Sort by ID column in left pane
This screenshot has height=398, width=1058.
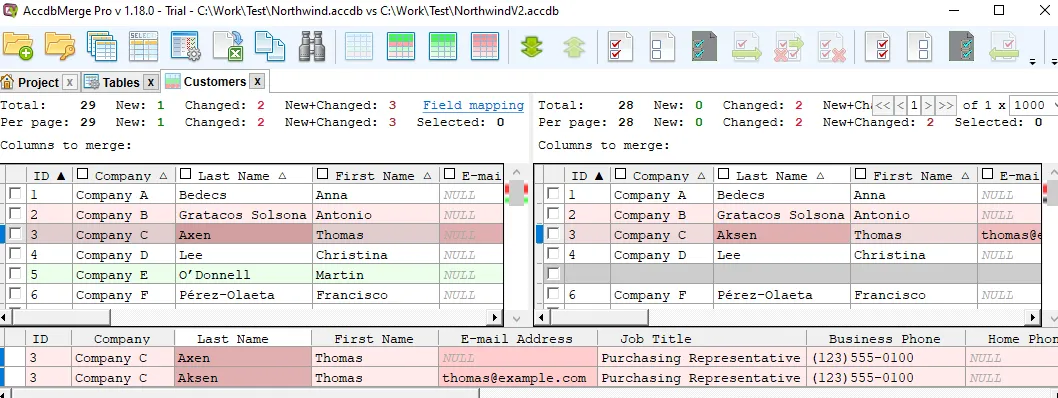49,176
